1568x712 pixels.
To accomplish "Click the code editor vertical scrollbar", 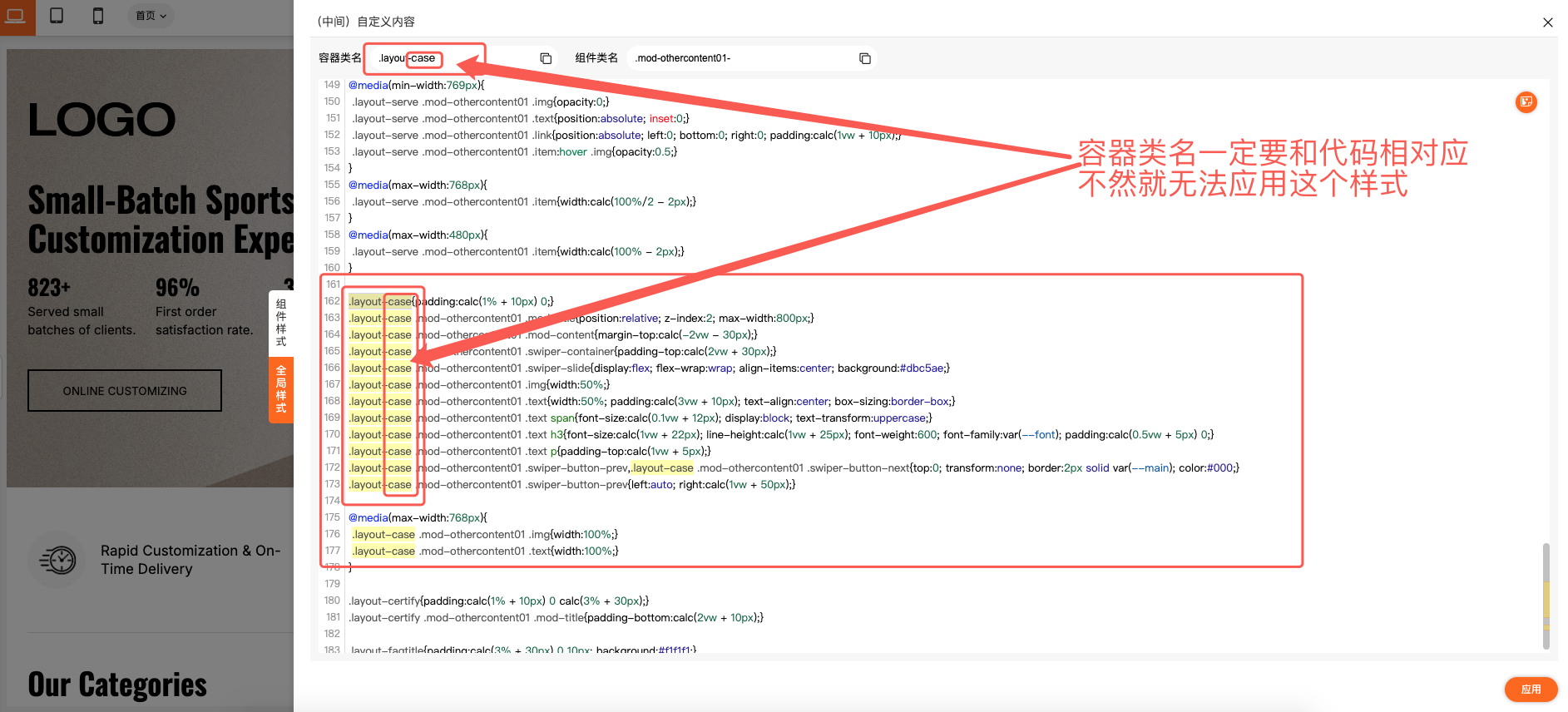I will [x=1546, y=595].
